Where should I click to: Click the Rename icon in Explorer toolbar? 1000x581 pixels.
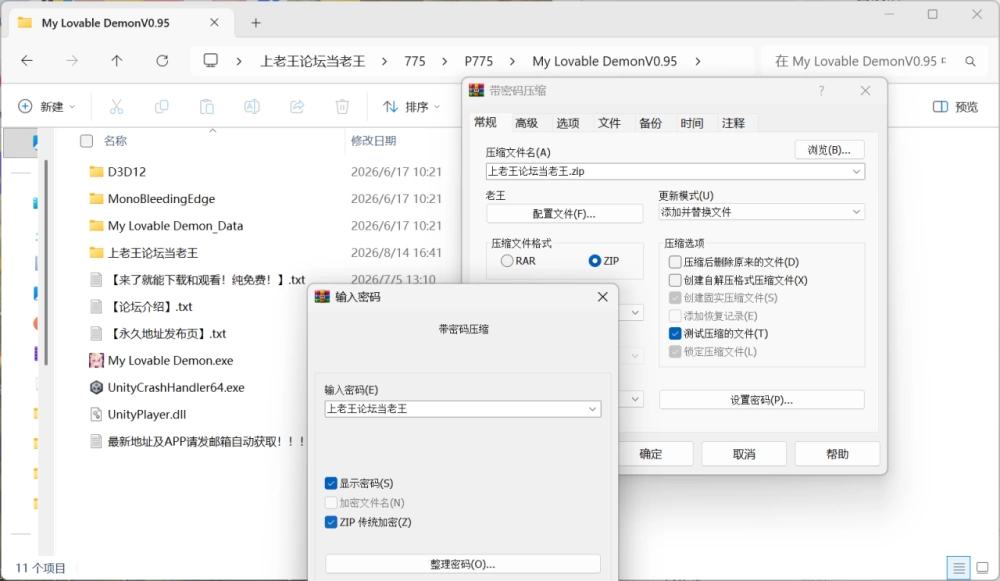click(x=252, y=107)
